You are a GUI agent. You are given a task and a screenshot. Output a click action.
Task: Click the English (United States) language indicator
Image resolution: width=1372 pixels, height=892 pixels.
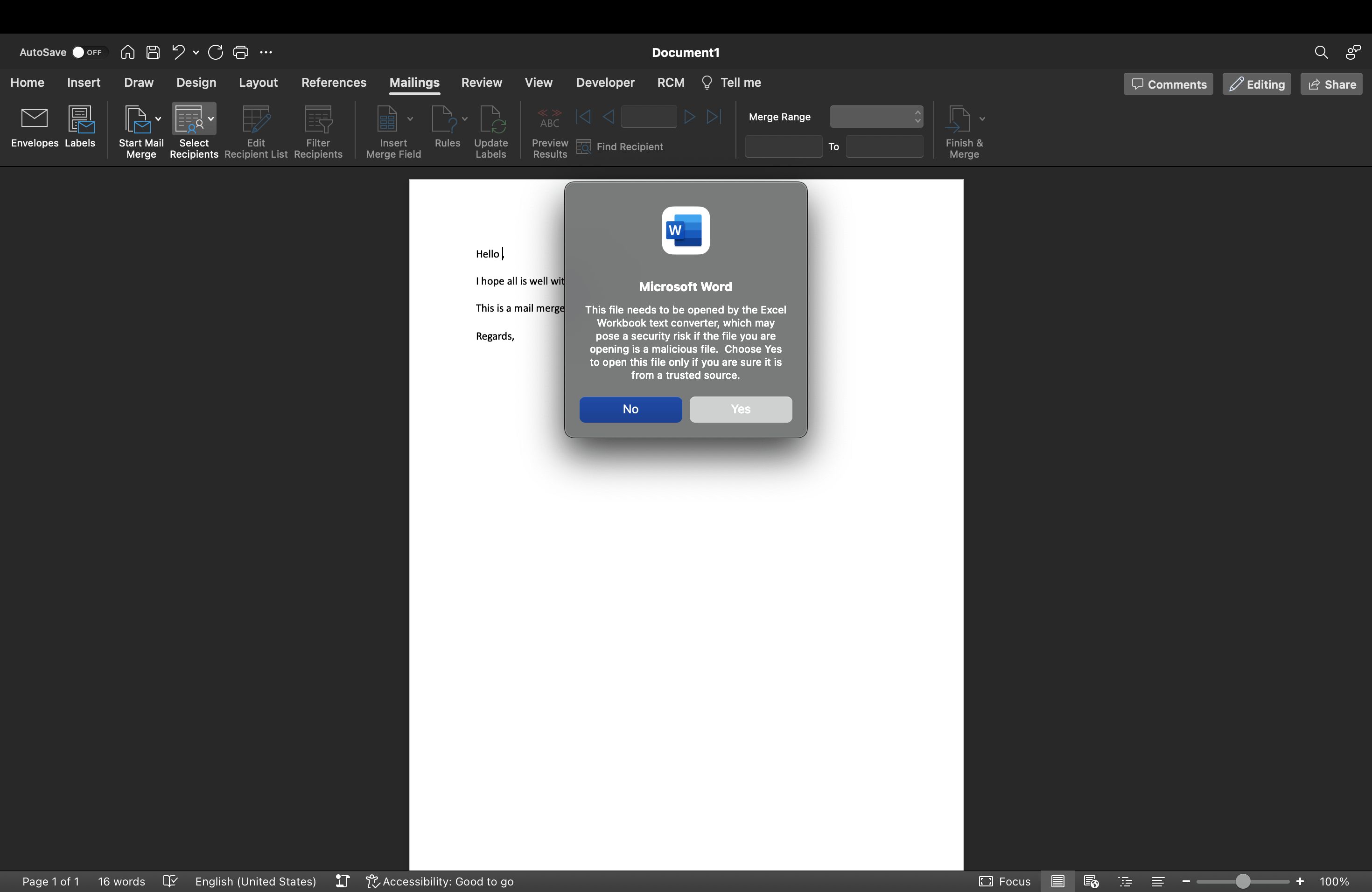coord(255,881)
